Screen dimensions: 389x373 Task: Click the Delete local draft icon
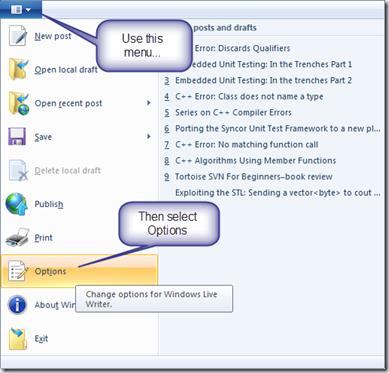click(x=18, y=171)
